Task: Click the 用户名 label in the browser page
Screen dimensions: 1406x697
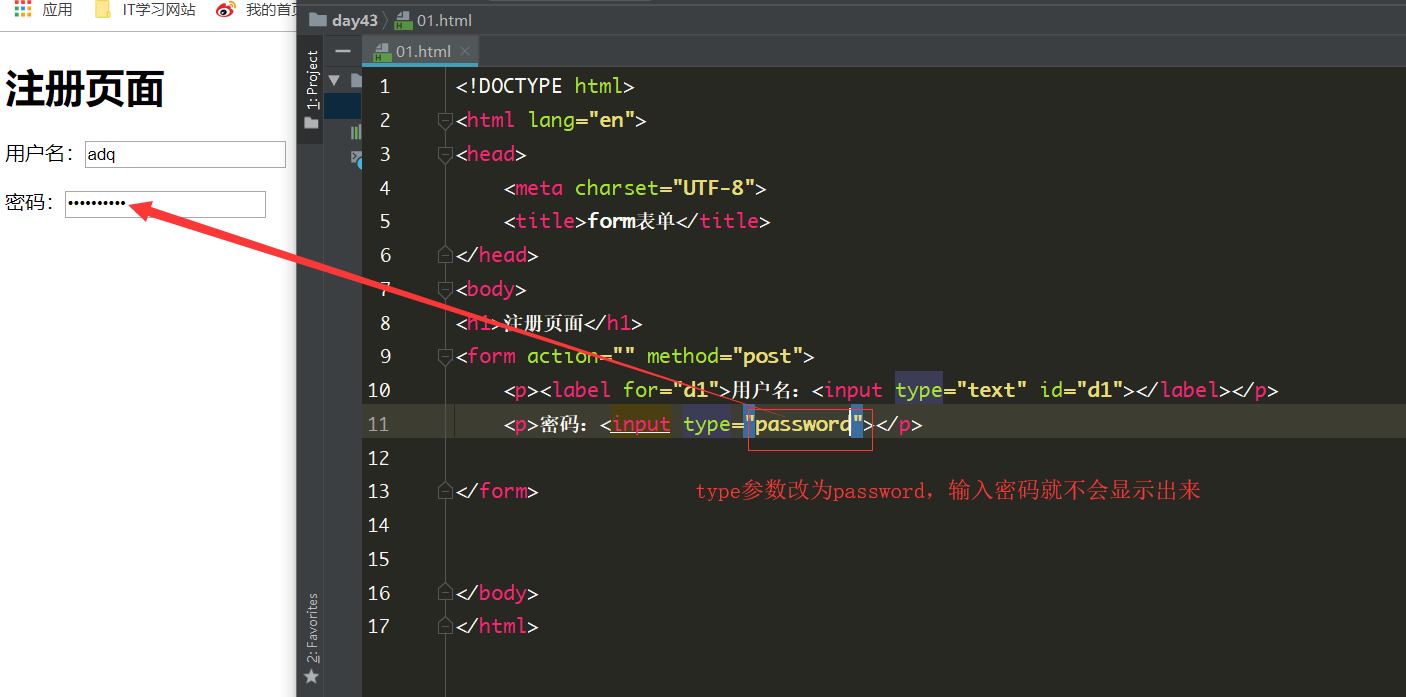Action: (40, 154)
